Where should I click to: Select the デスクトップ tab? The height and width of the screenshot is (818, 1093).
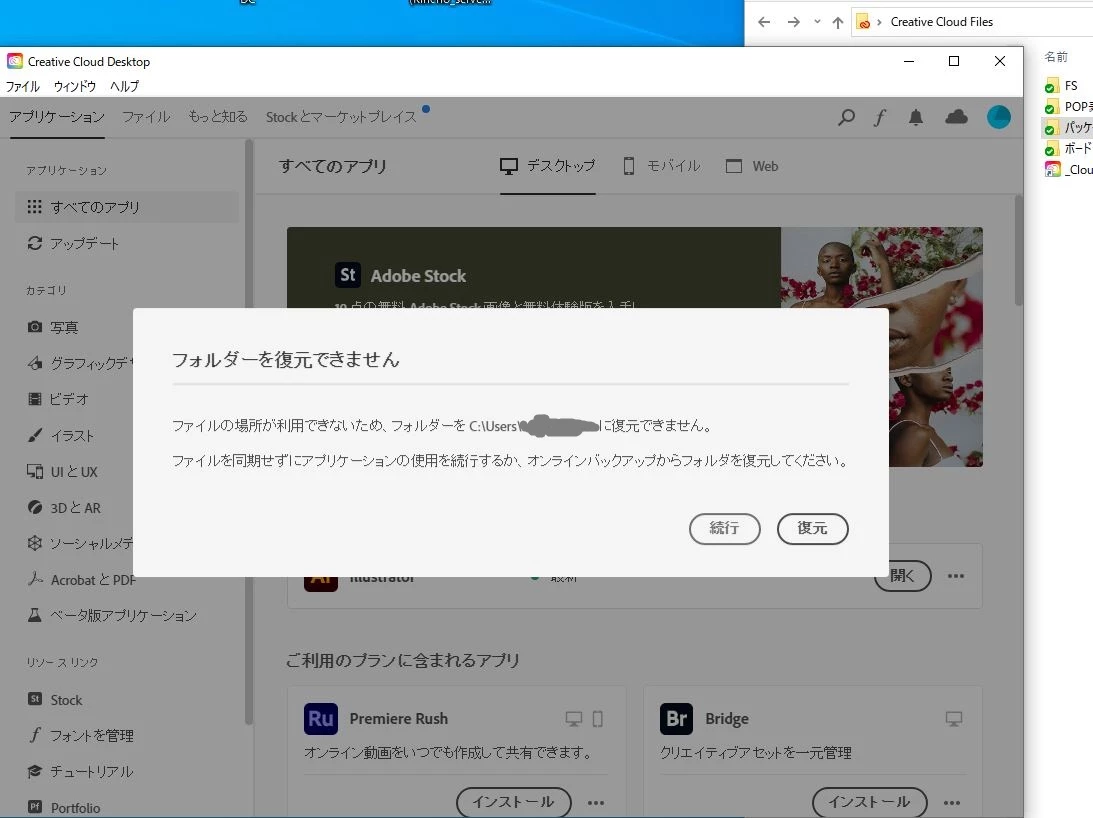pos(548,166)
